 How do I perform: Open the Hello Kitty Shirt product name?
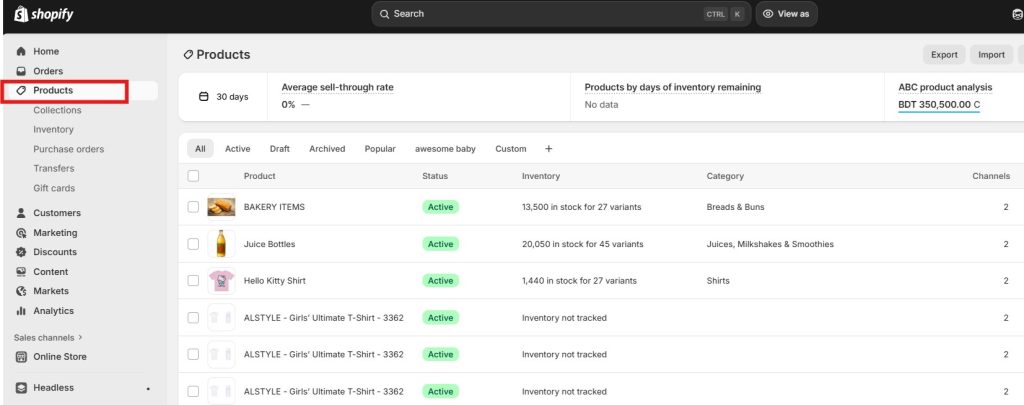(x=274, y=281)
